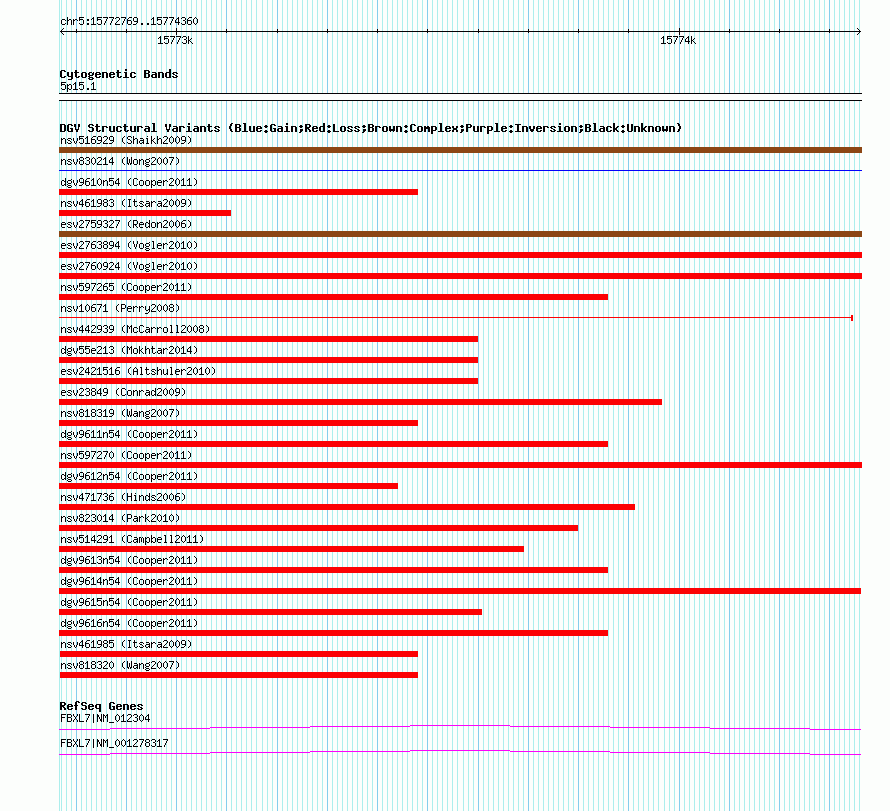Screen dimensions: 890x811
Task: Click the red bar under dgv9615n54
Action: click(270, 612)
